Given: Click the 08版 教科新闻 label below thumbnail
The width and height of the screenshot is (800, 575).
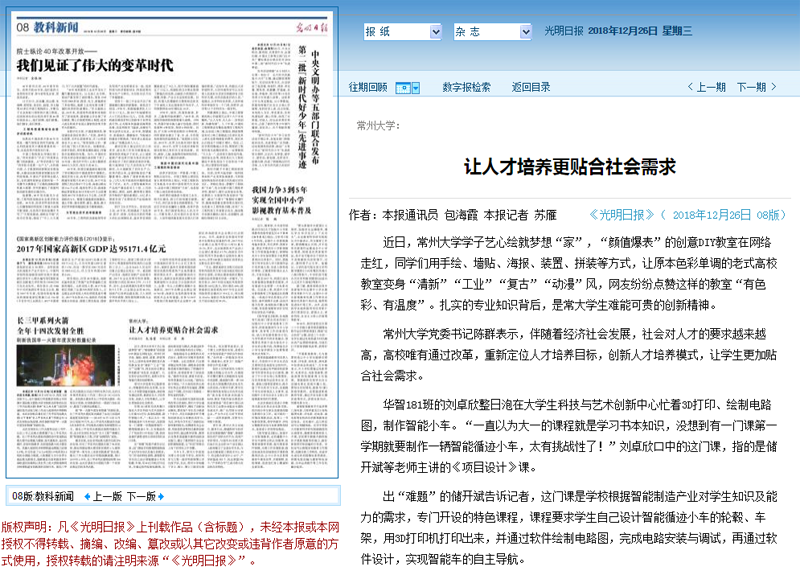Looking at the screenshot, I should click(43, 496).
